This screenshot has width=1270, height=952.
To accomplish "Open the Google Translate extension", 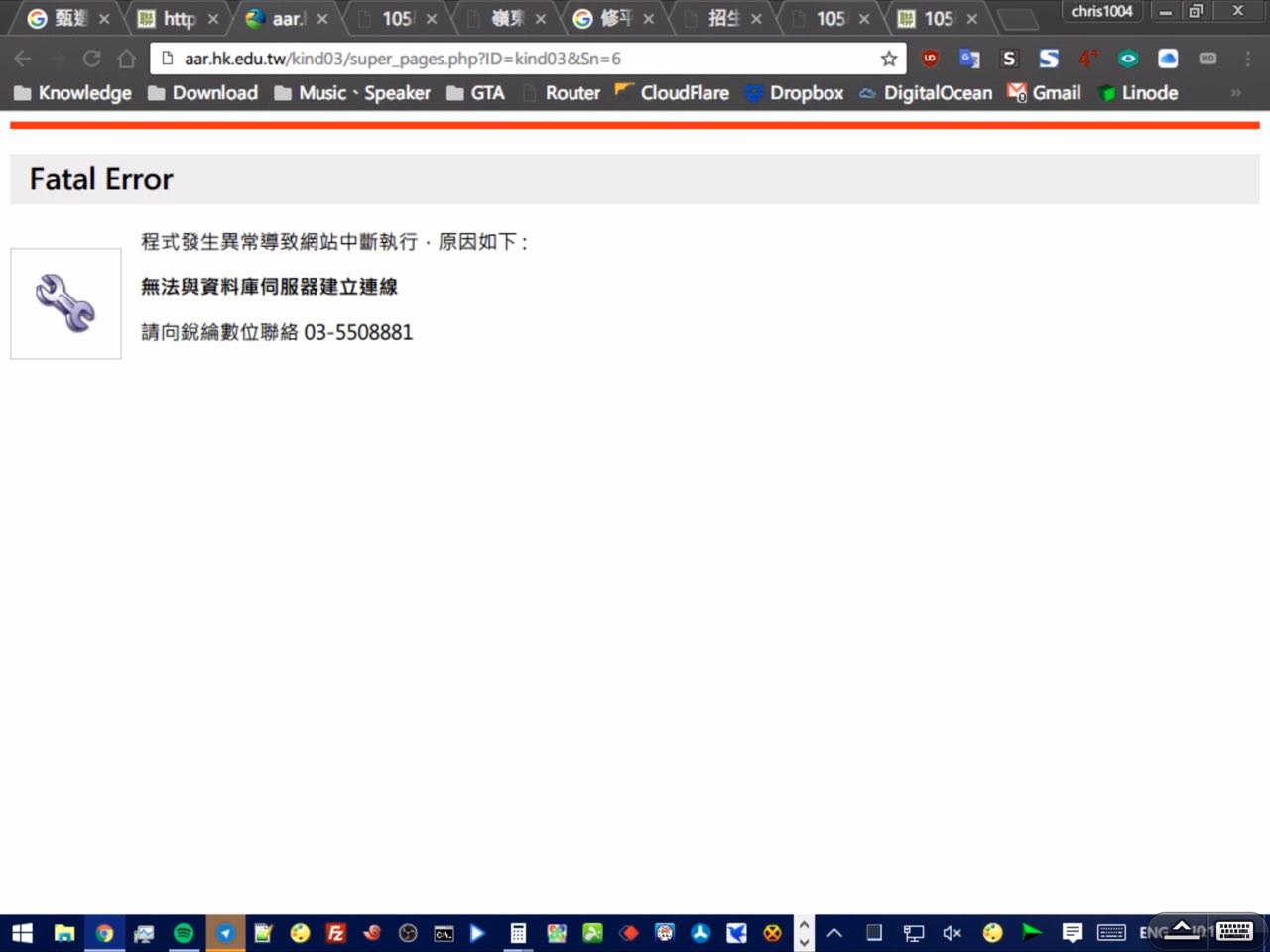I will tap(969, 59).
